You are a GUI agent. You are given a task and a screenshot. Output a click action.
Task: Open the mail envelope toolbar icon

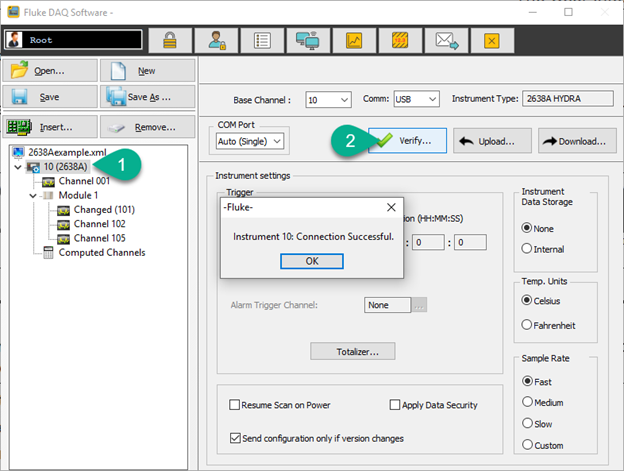(446, 41)
